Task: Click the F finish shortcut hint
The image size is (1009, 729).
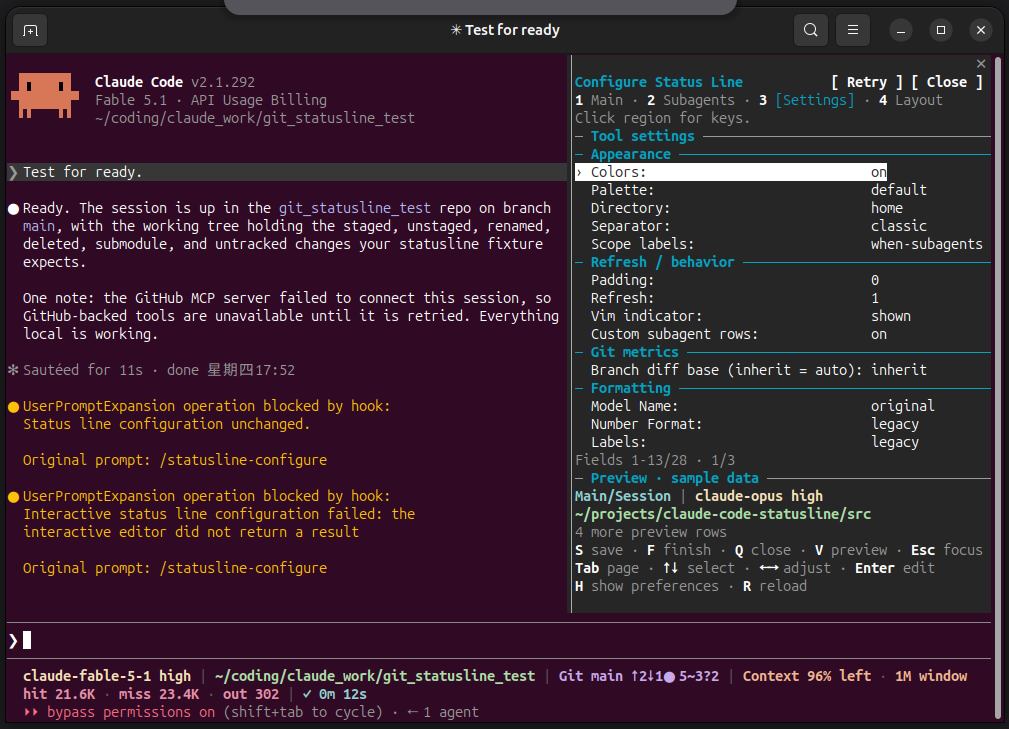Action: click(x=679, y=550)
